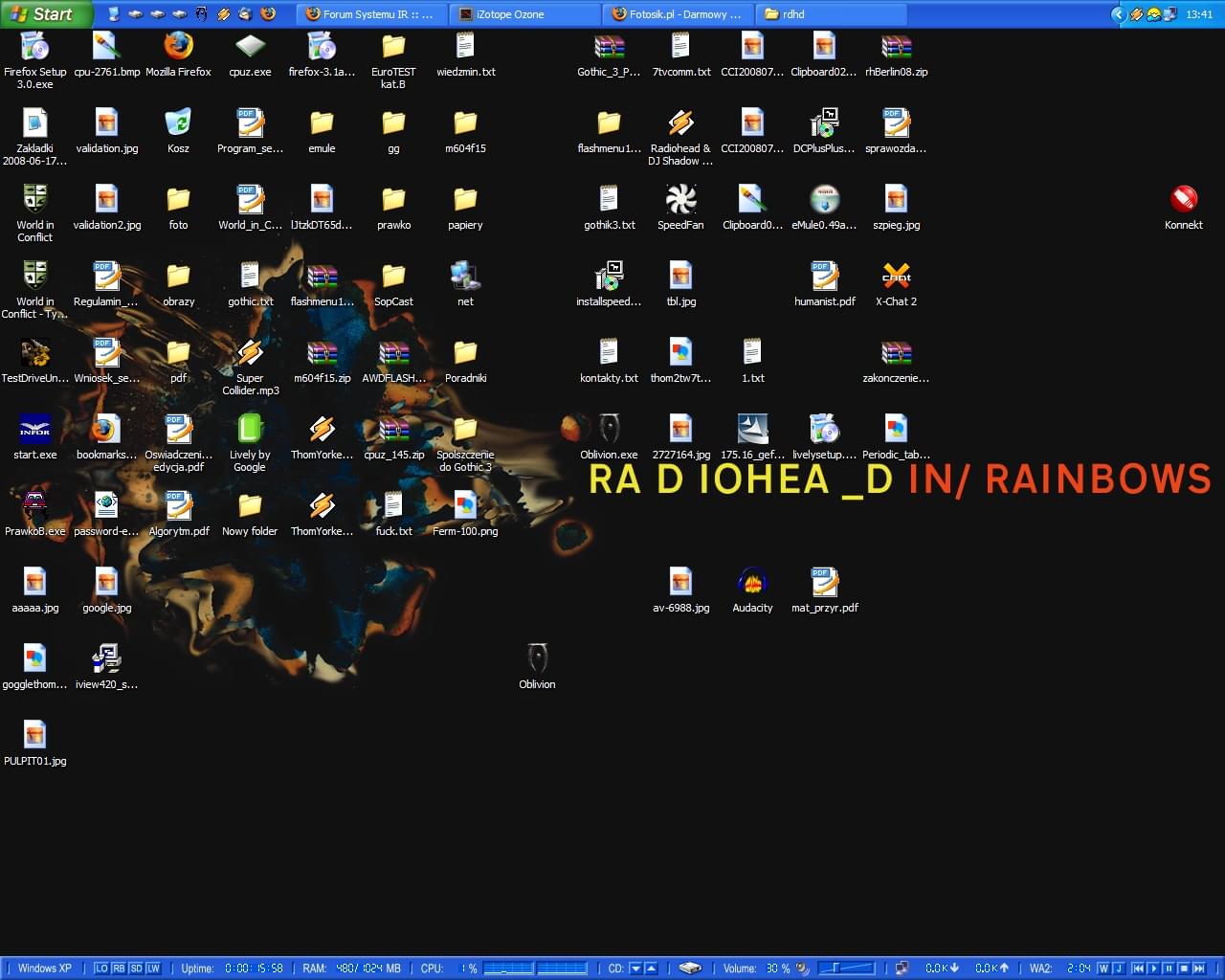The width and height of the screenshot is (1225, 980).
Task: Click the CD up arrow eject button
Action: (652, 969)
